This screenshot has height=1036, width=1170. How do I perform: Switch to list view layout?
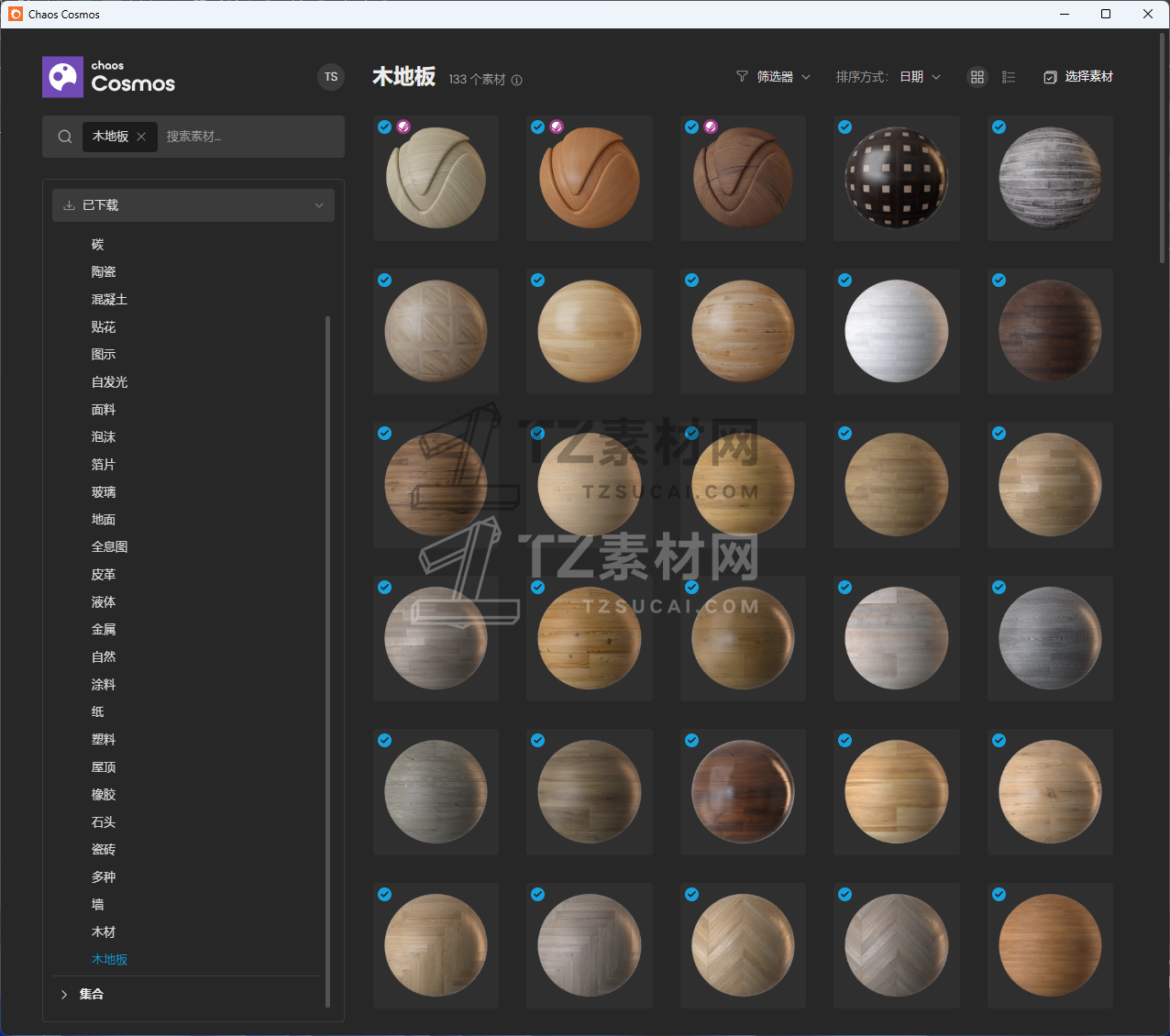coord(1009,77)
